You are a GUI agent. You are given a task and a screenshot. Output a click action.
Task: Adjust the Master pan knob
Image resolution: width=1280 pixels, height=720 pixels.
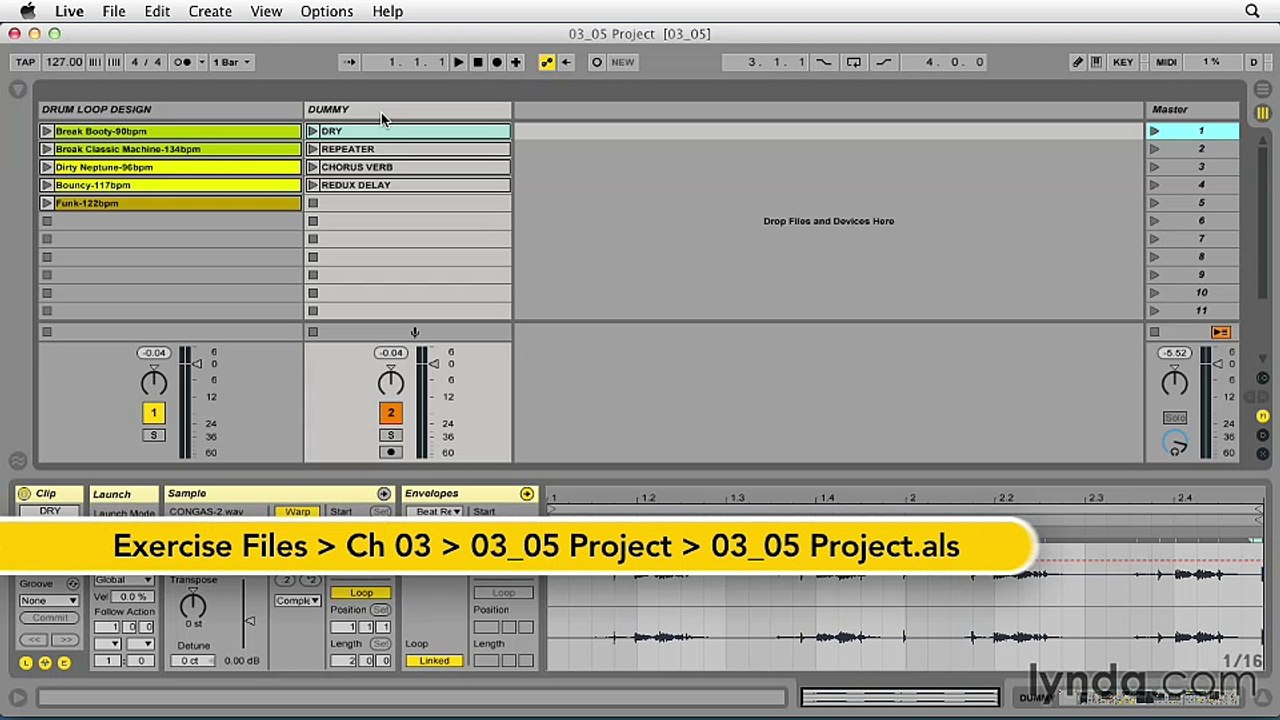pos(1175,382)
